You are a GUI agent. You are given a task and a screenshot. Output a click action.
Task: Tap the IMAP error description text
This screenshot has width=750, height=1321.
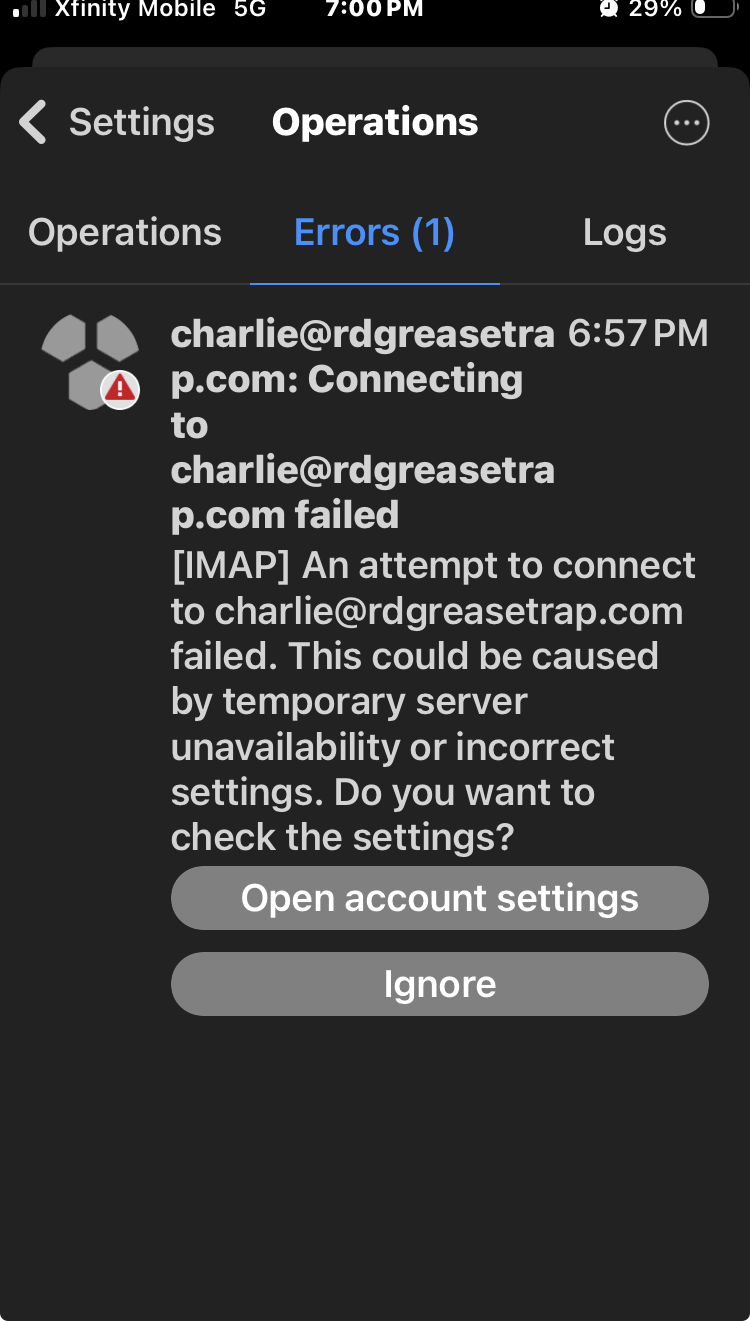(434, 701)
